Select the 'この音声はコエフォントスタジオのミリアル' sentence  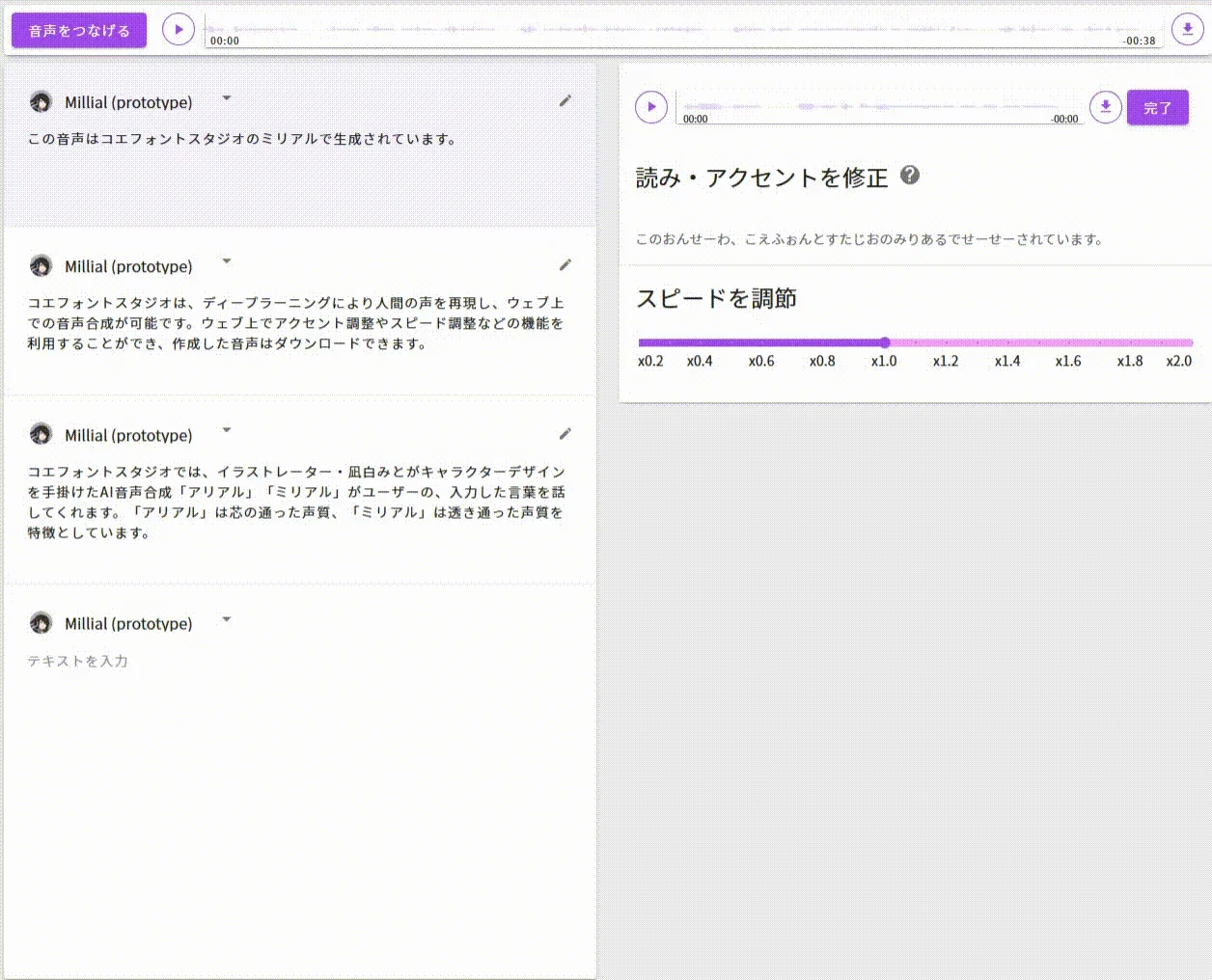(242, 139)
